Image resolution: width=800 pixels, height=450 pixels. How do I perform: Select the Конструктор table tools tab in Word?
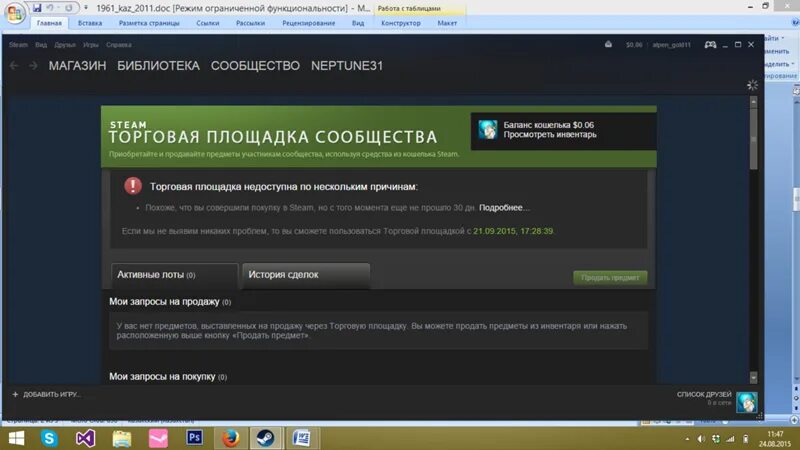[401, 23]
